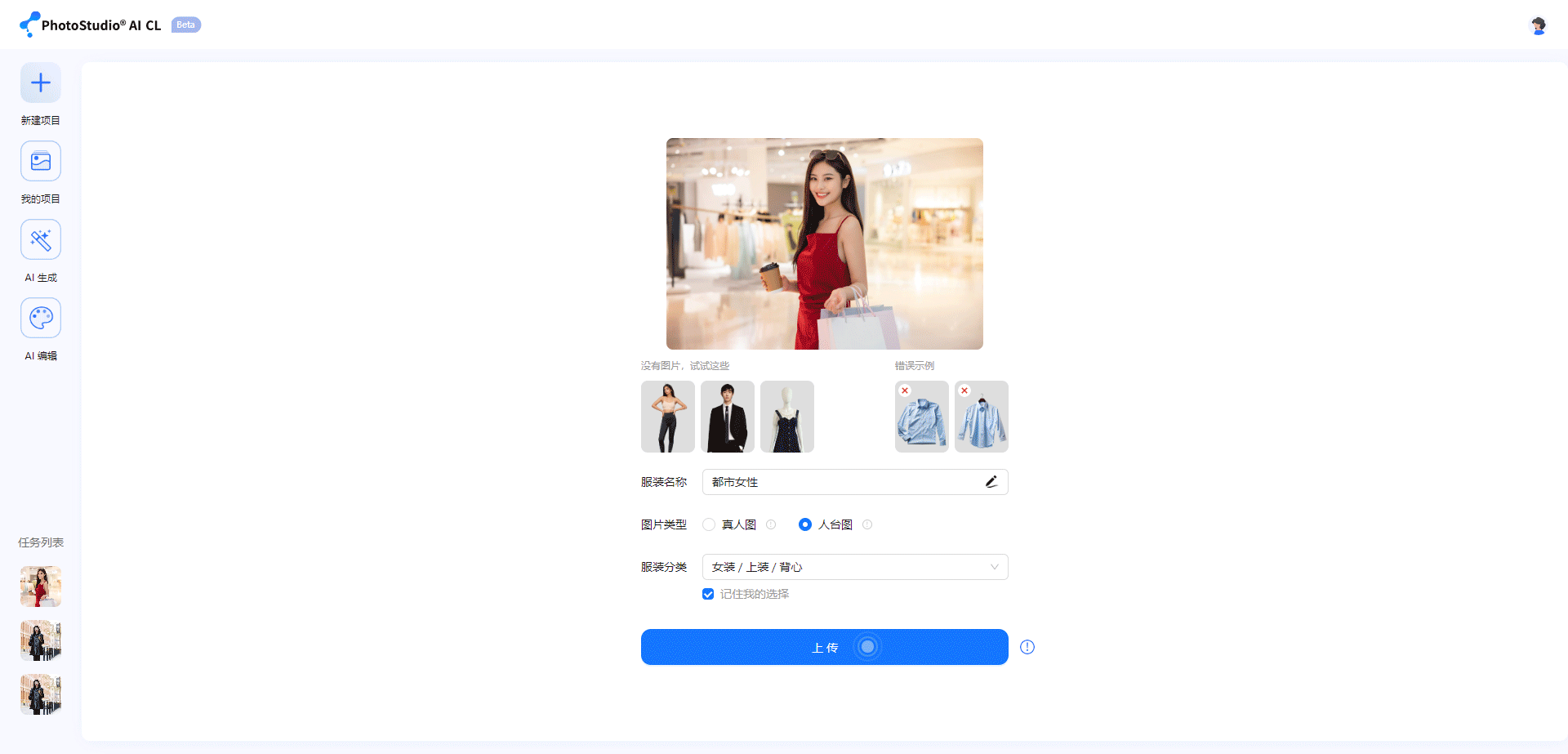The width and height of the screenshot is (1568, 754).
Task: Uncheck the 记住我的选择 checkbox
Action: [x=708, y=594]
